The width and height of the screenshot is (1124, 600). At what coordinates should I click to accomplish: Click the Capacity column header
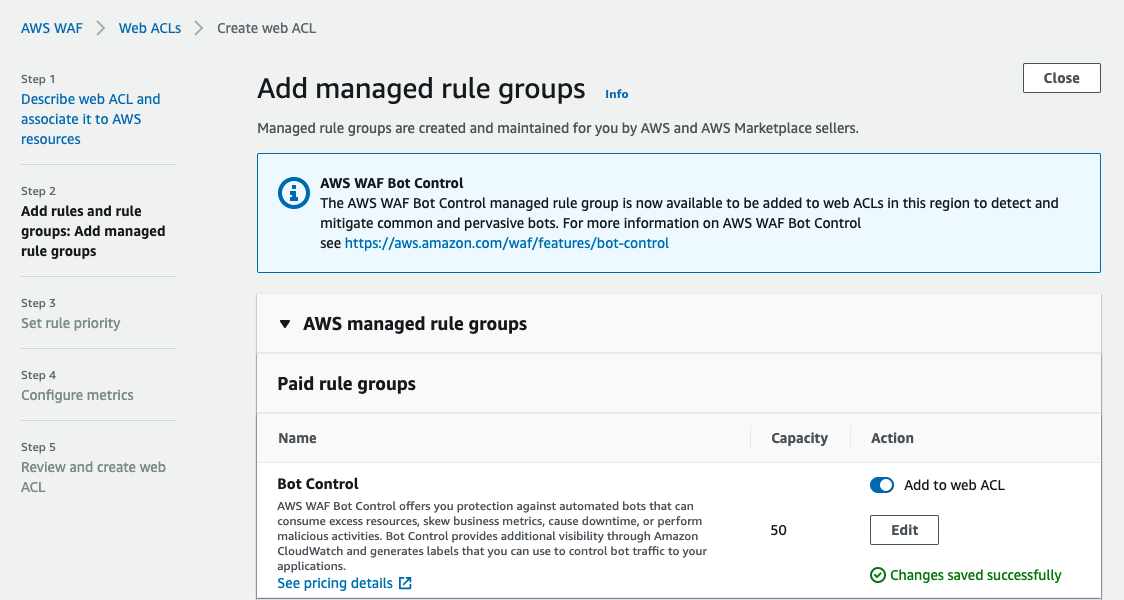(799, 438)
